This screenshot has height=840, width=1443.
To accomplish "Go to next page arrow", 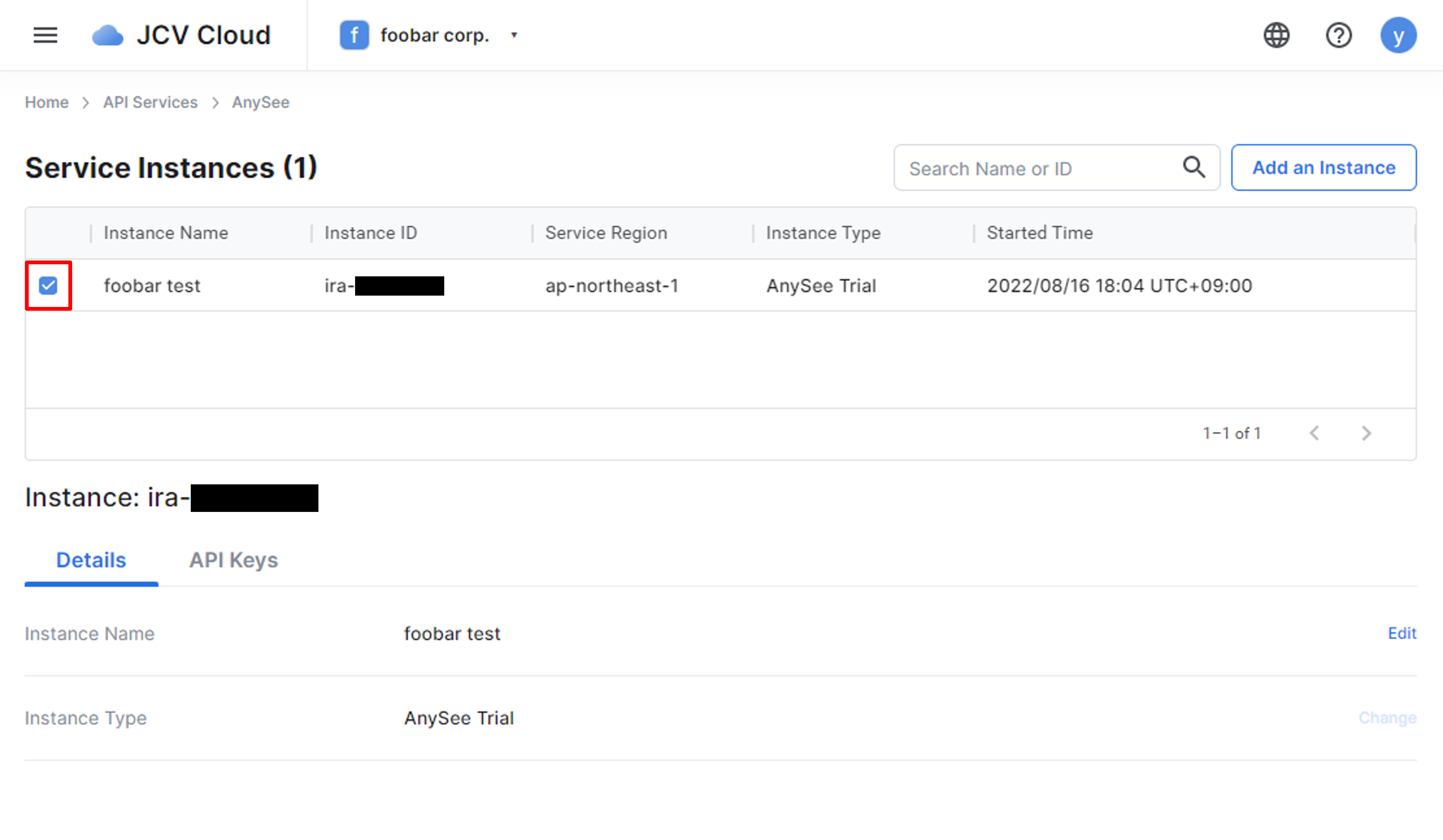I will pyautogui.click(x=1366, y=433).
